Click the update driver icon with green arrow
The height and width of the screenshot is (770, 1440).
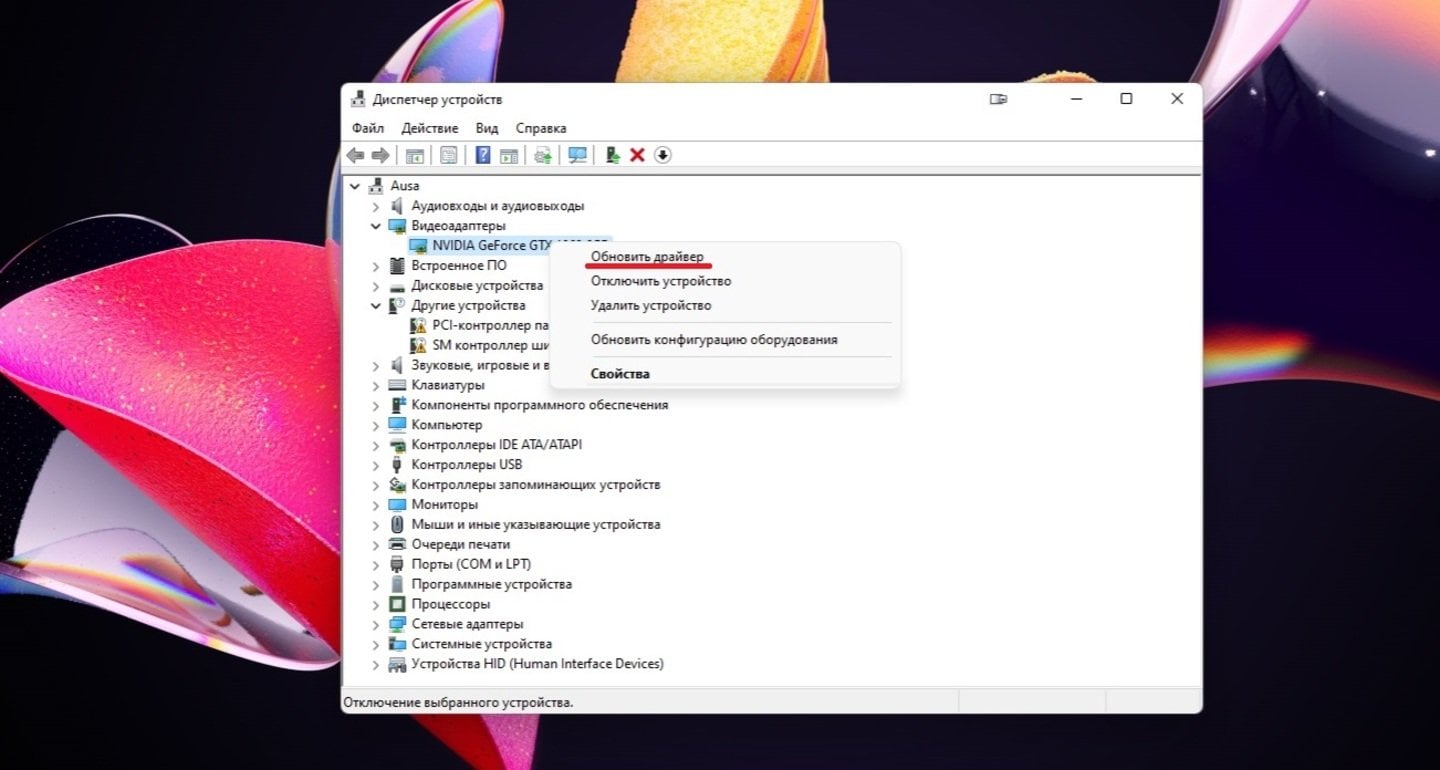coord(613,155)
